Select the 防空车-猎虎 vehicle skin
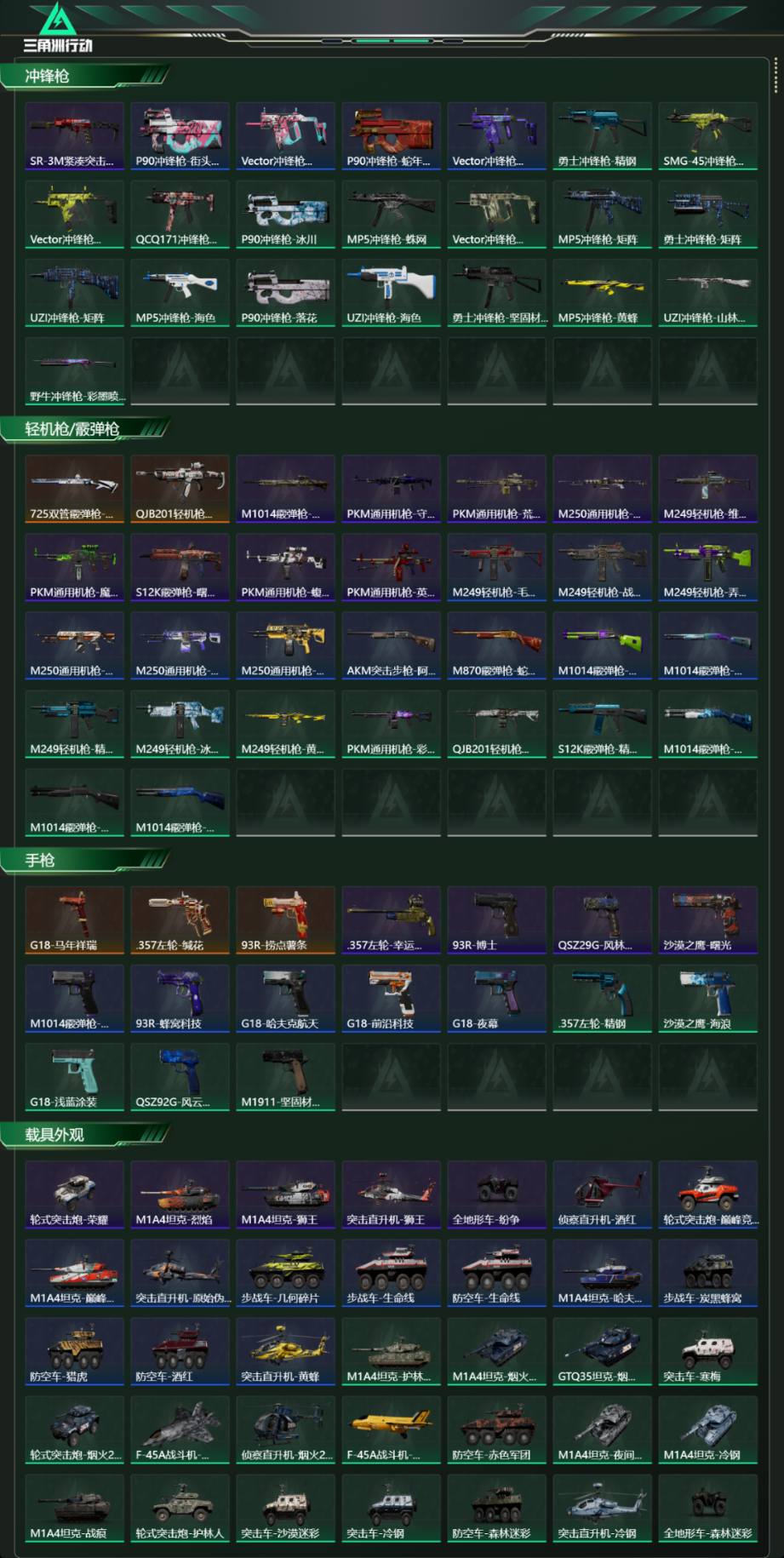This screenshot has width=784, height=1558. pyautogui.click(x=74, y=1351)
